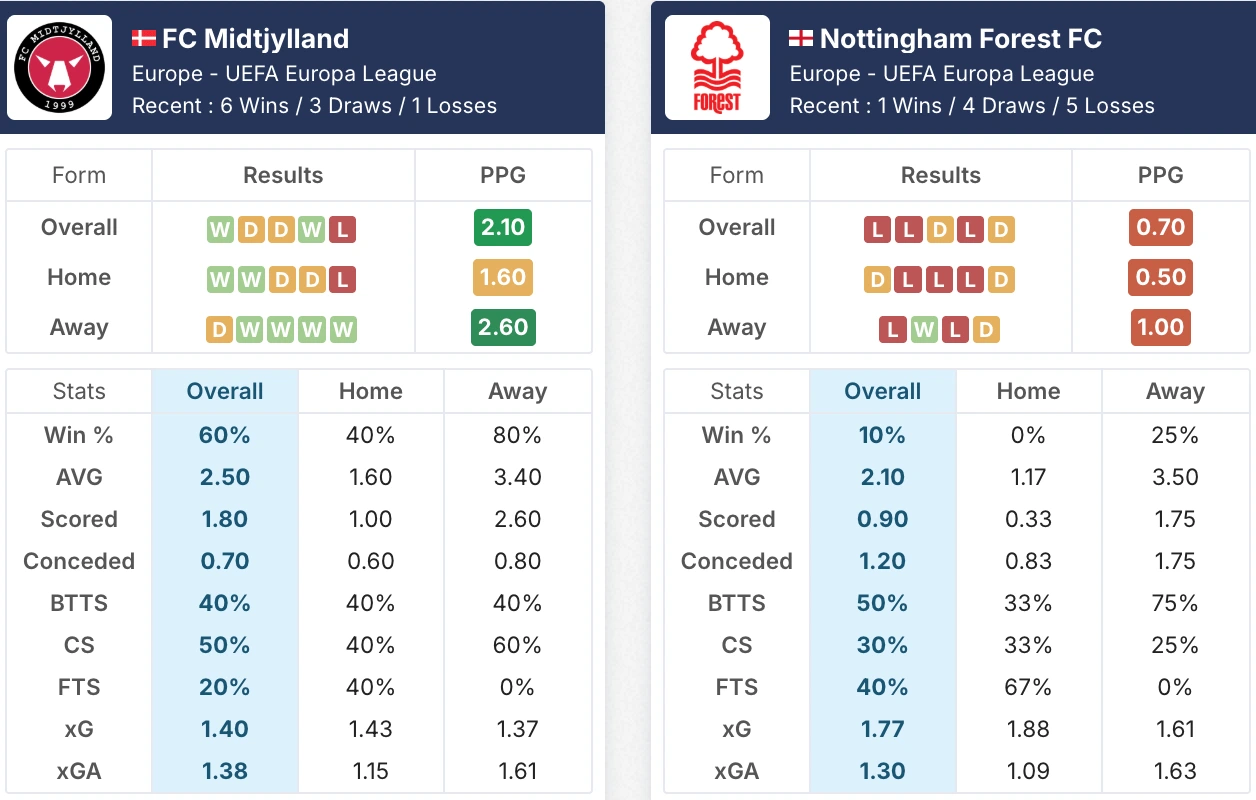Click the highlighted blue Overall column for Forest
Screen dimensions: 1256x800
pos(882,391)
